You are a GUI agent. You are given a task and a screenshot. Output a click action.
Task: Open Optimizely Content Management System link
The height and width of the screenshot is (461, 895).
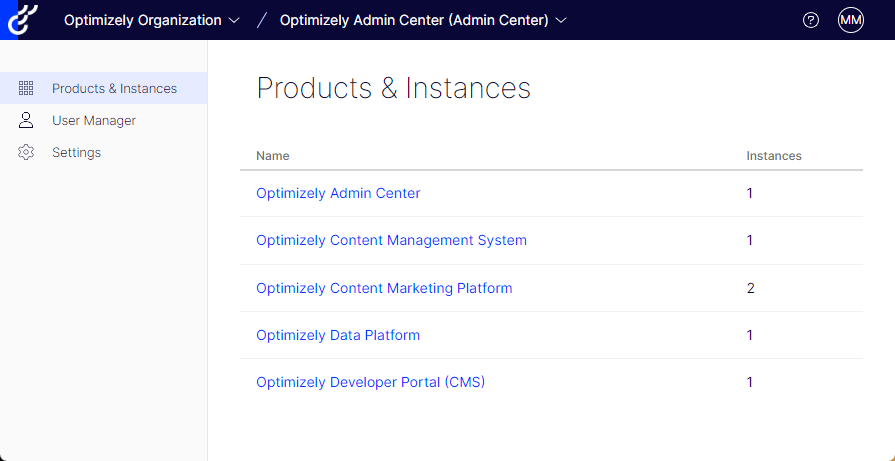tap(391, 240)
